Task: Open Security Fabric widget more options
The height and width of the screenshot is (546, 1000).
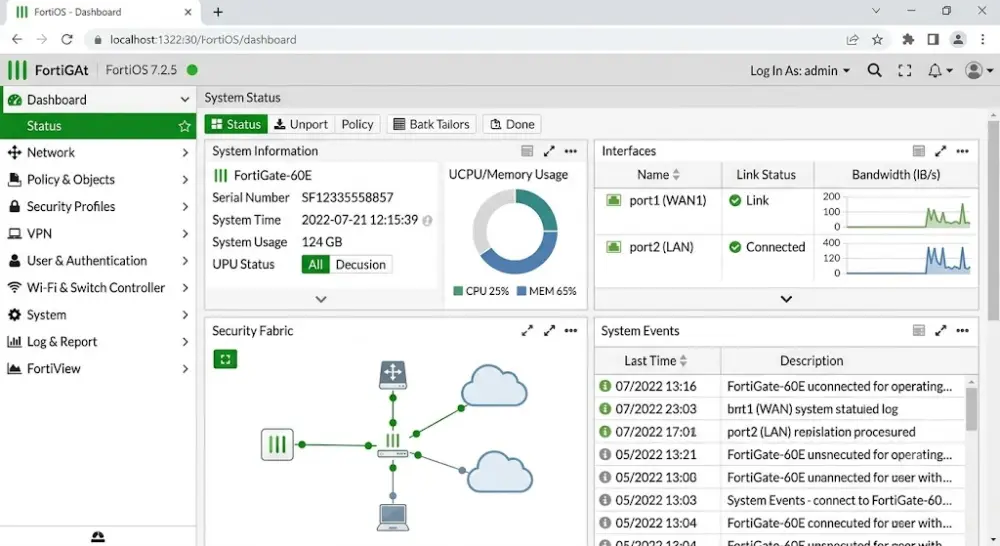Action: point(571,330)
